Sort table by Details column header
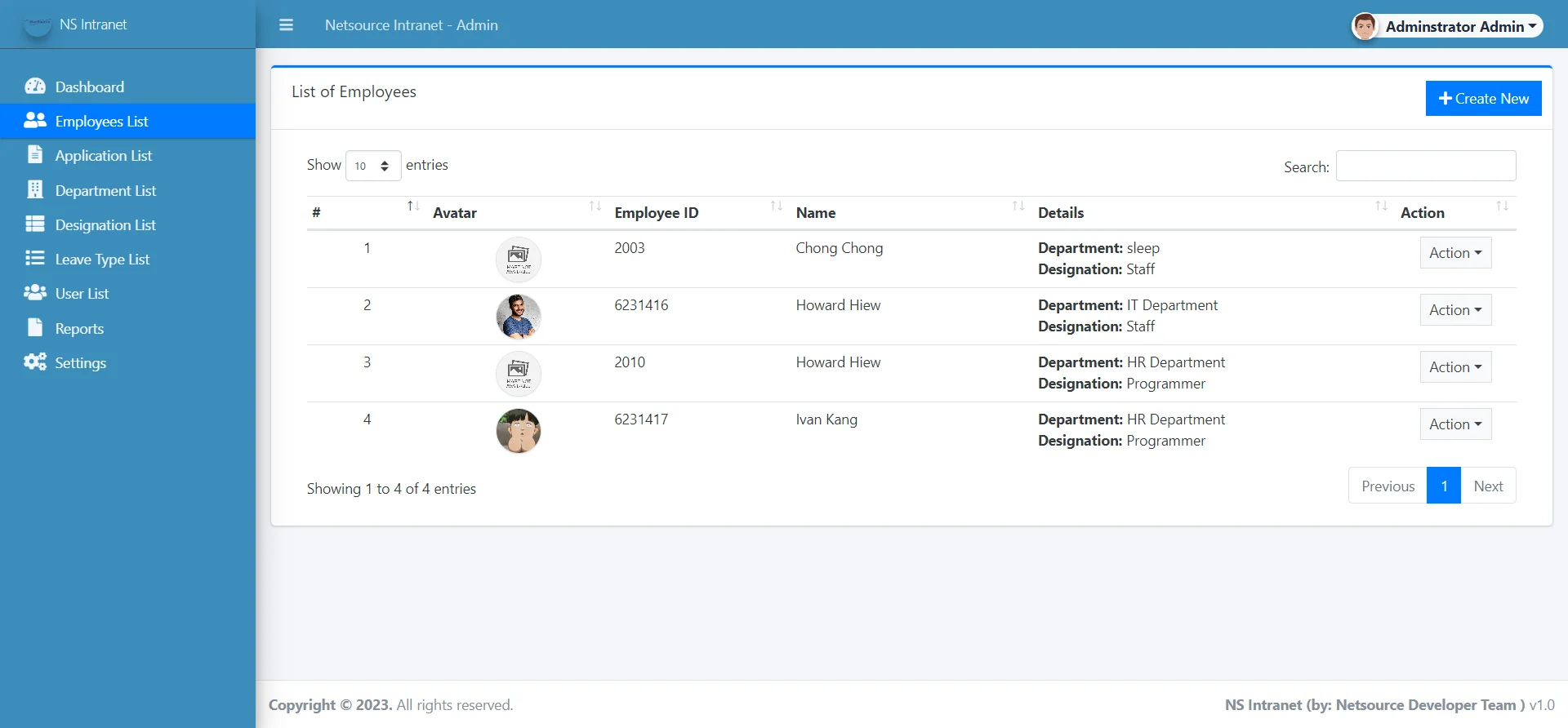Screen dimensions: 1568x728 [x=1060, y=213]
